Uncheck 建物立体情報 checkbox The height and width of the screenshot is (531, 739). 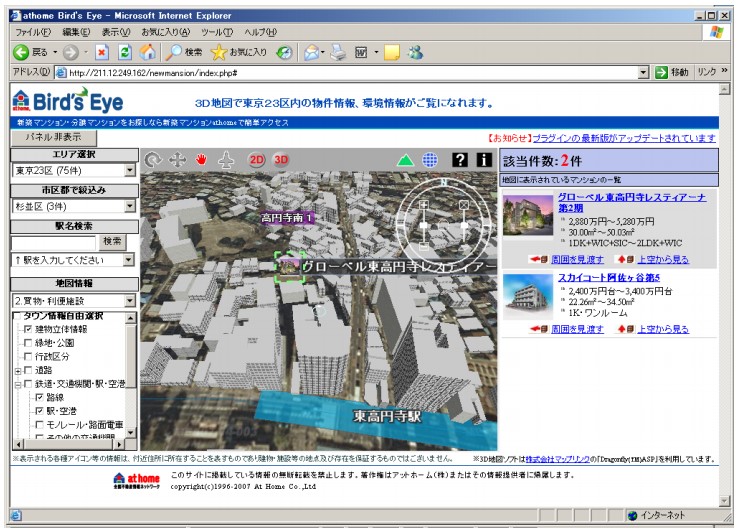tap(28, 329)
